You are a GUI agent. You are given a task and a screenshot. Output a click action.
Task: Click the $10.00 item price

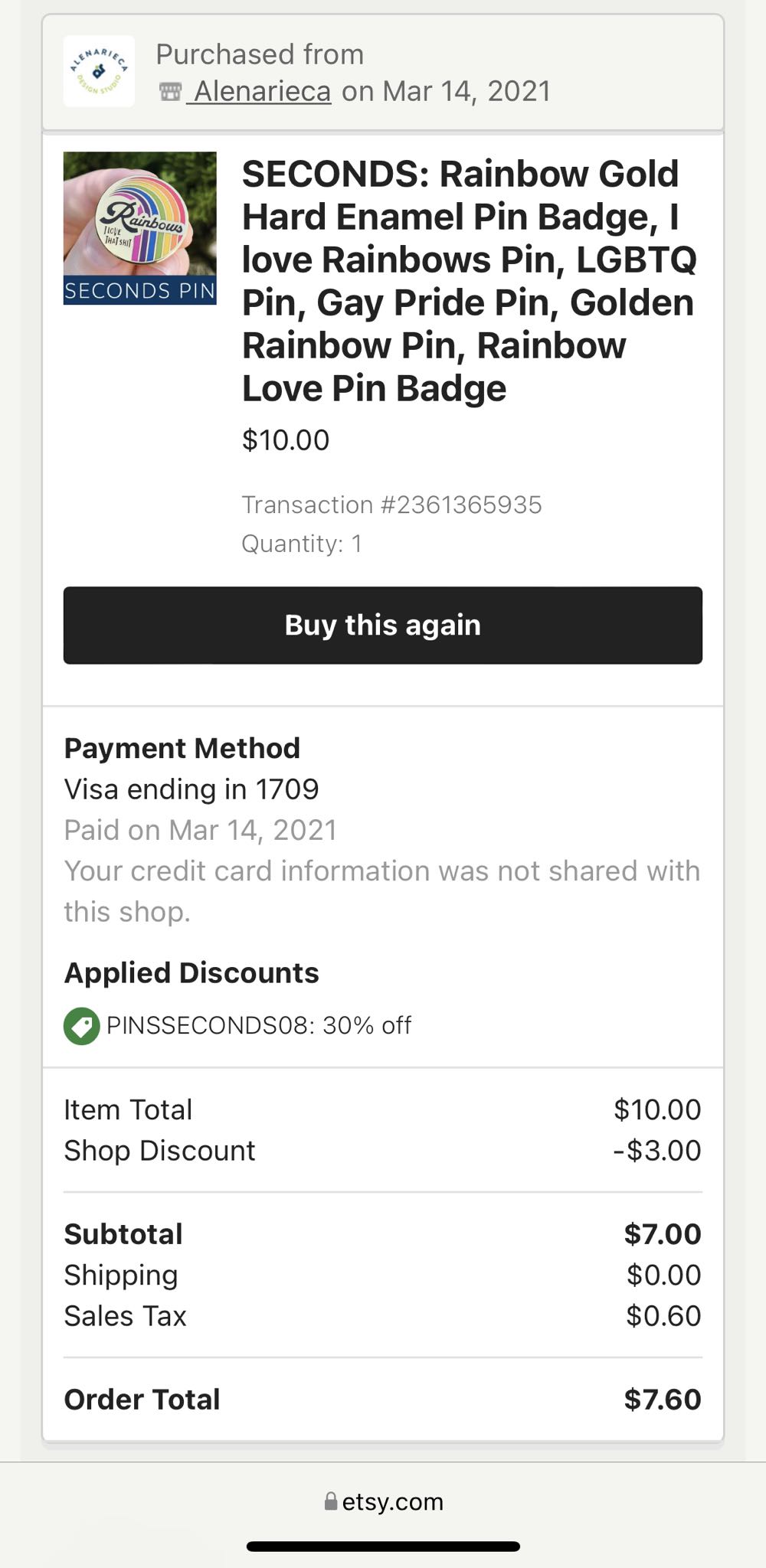point(286,440)
